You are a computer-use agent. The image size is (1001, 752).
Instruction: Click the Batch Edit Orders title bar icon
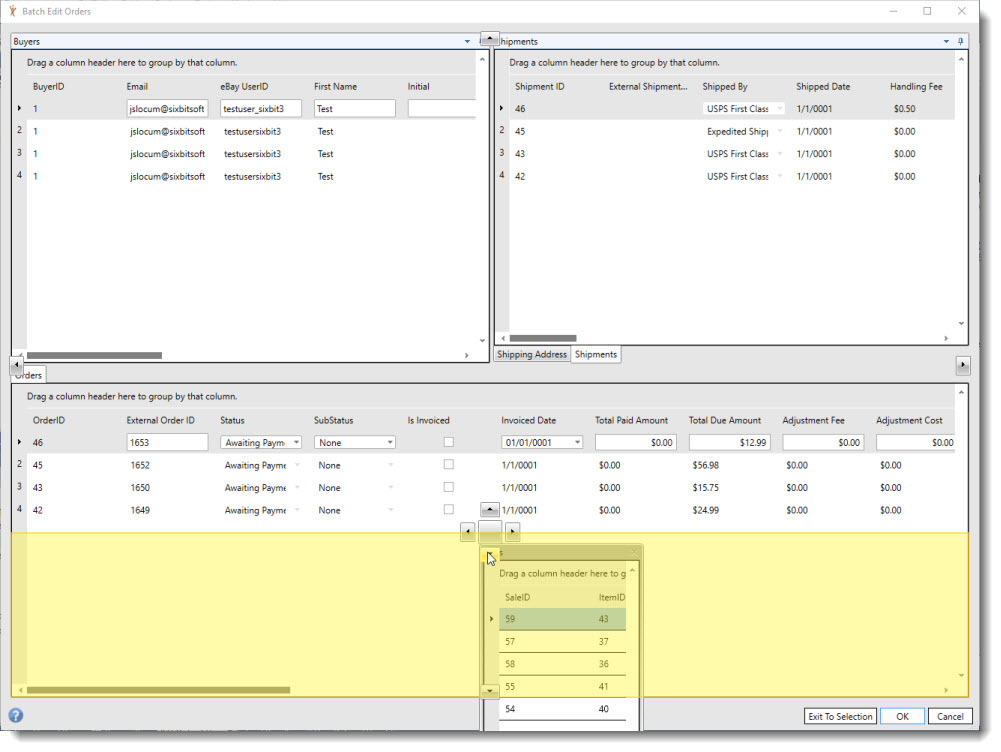coord(12,11)
